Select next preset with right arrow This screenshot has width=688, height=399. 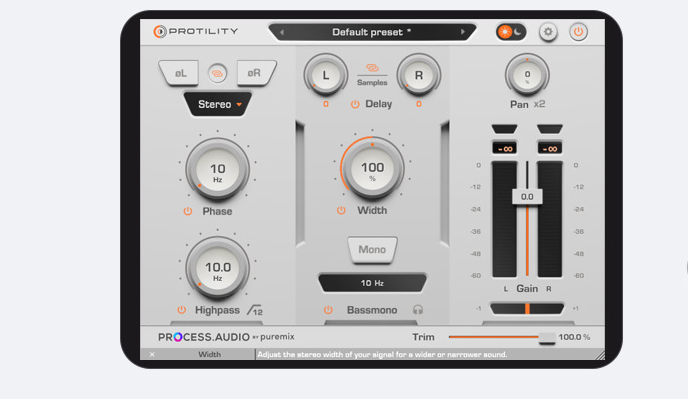pyautogui.click(x=462, y=32)
